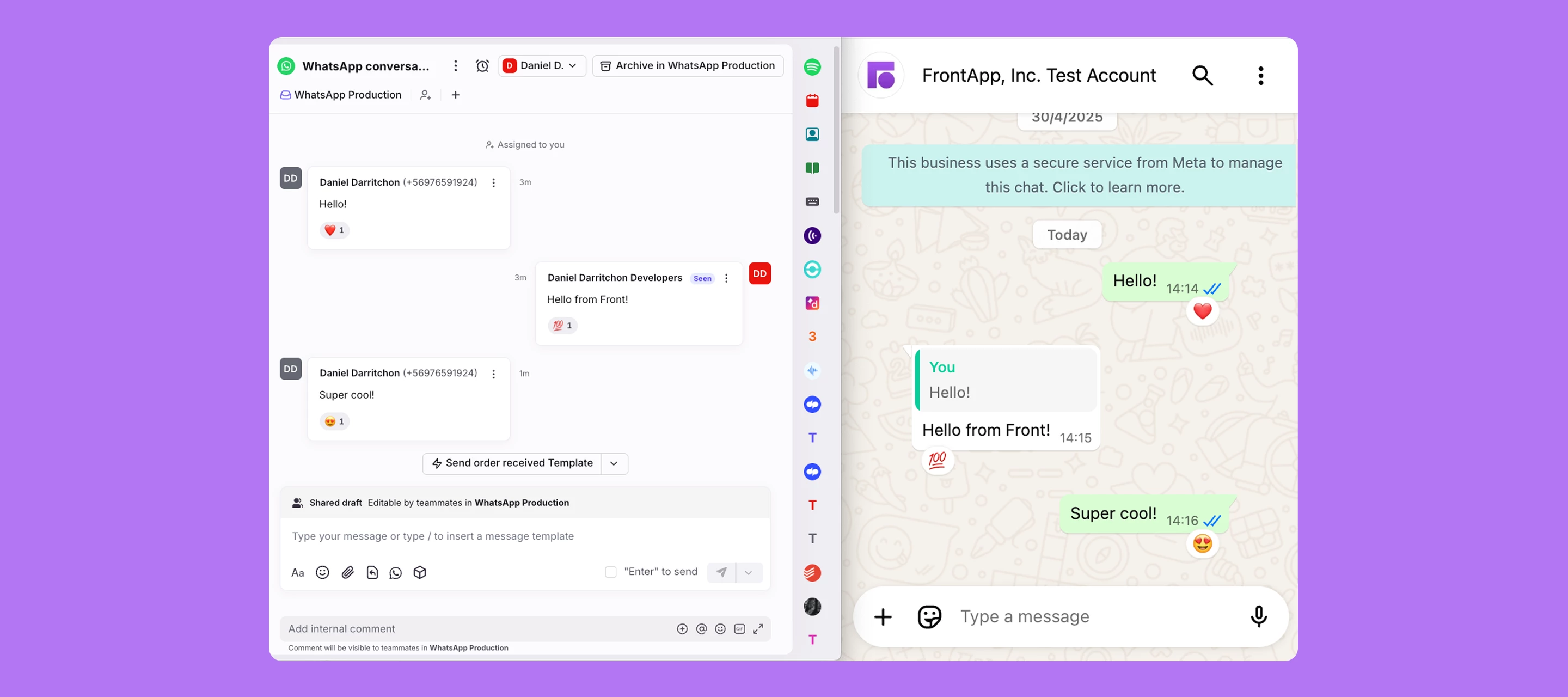Viewport: 1568px width, 697px height.
Task: Click the Seen status badge
Action: 702,278
